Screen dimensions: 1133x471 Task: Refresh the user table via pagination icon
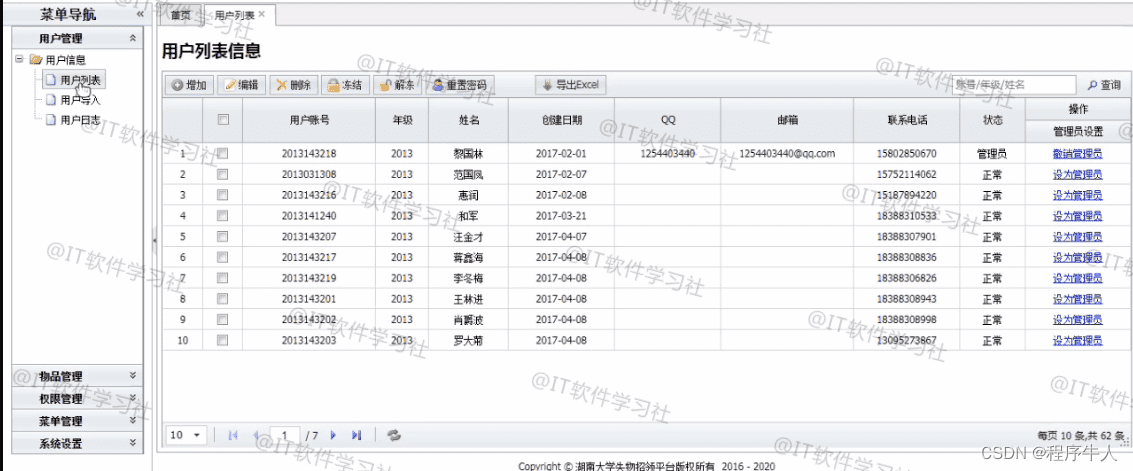click(394, 435)
